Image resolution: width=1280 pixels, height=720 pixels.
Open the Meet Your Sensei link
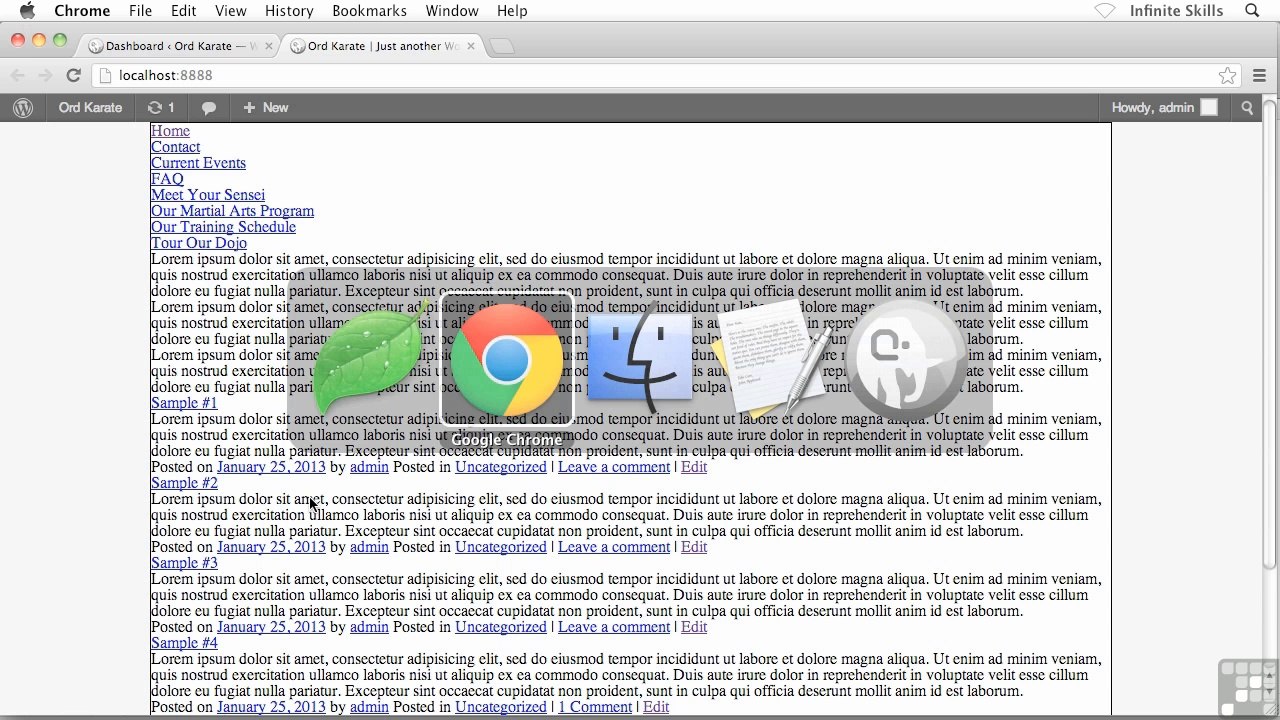click(x=208, y=195)
